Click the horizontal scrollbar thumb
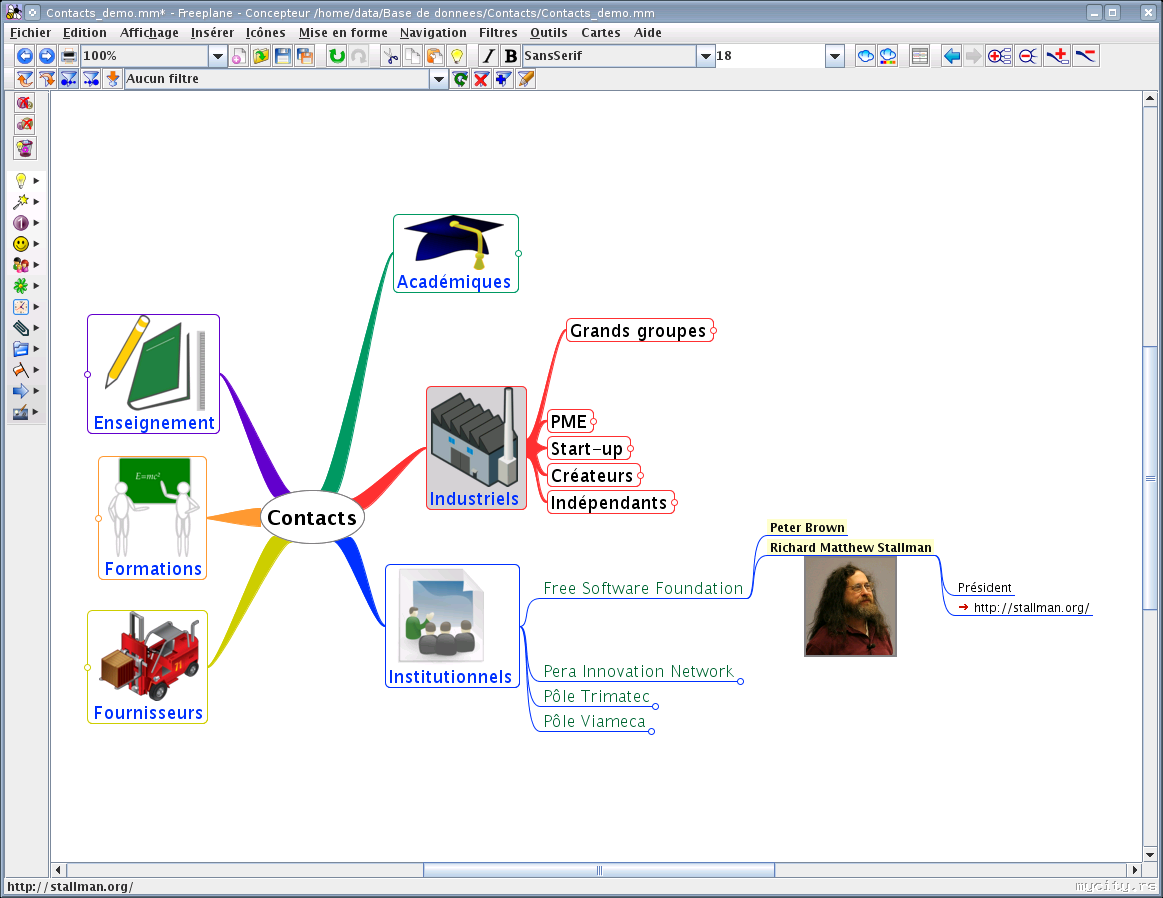The width and height of the screenshot is (1163, 898). (x=599, y=870)
